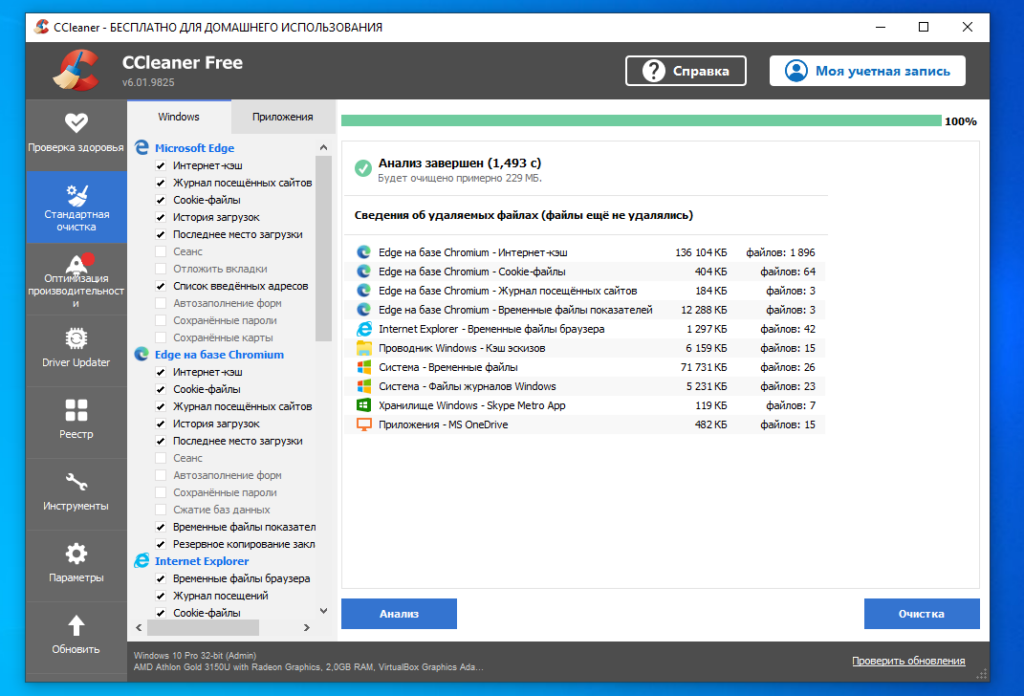Click the store icon for Хранилище Windows result
The image size is (1024, 696).
(x=364, y=405)
